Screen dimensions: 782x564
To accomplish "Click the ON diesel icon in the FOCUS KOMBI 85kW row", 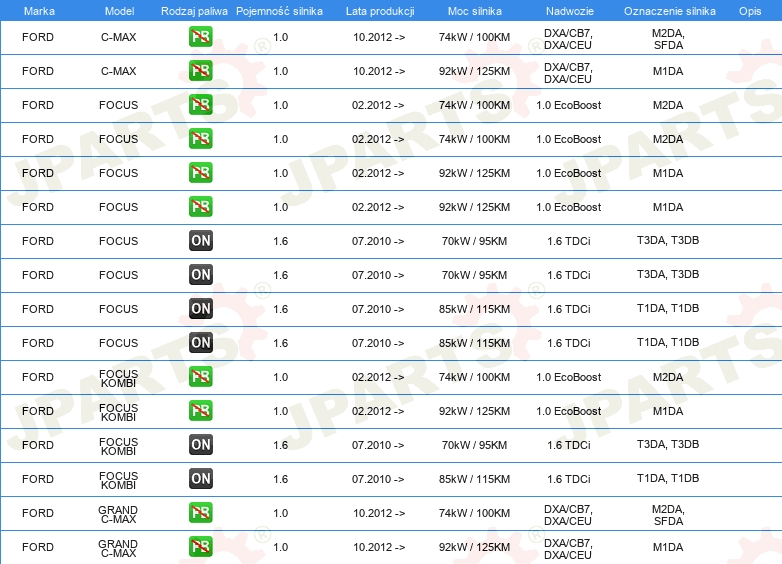I will point(200,479).
